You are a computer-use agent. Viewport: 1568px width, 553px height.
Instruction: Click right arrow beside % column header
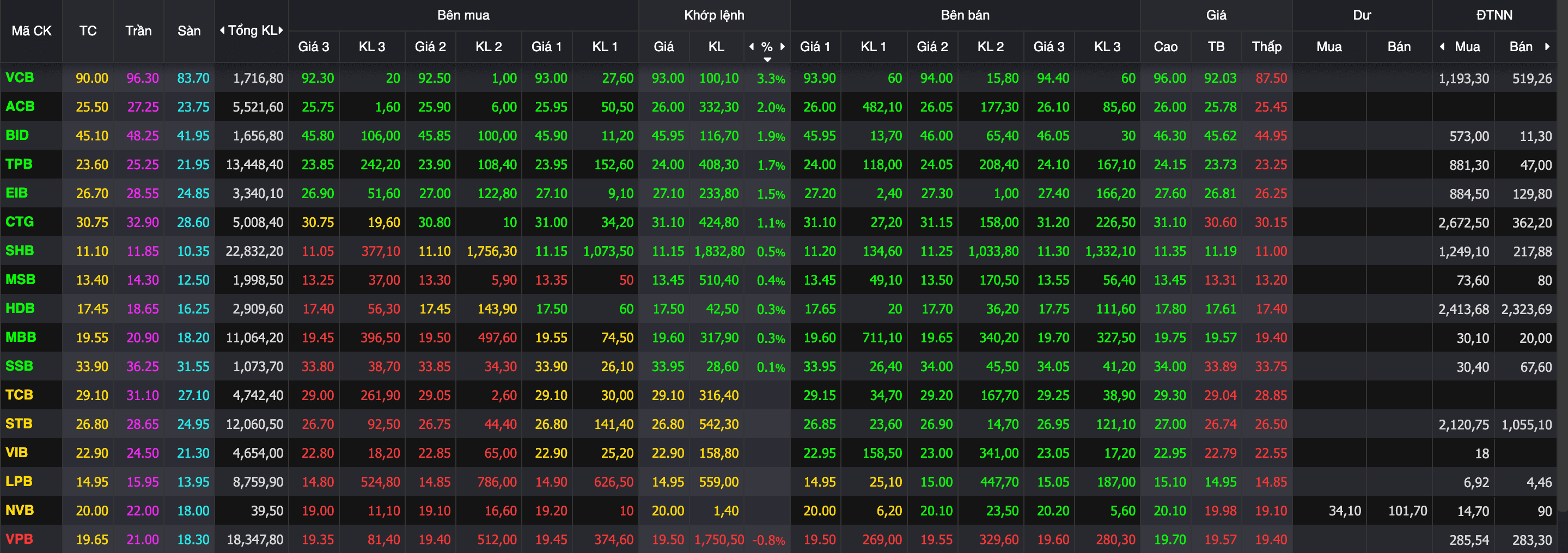click(x=783, y=47)
